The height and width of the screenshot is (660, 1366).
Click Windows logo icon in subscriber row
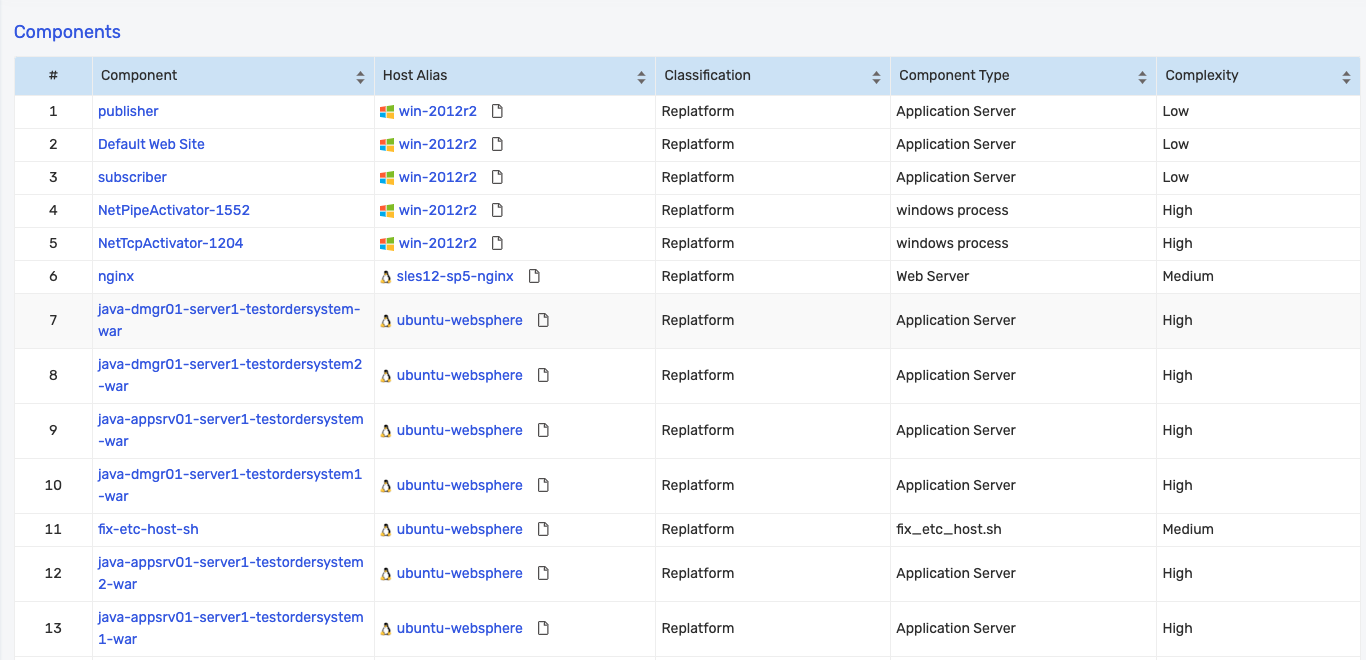pyautogui.click(x=387, y=178)
